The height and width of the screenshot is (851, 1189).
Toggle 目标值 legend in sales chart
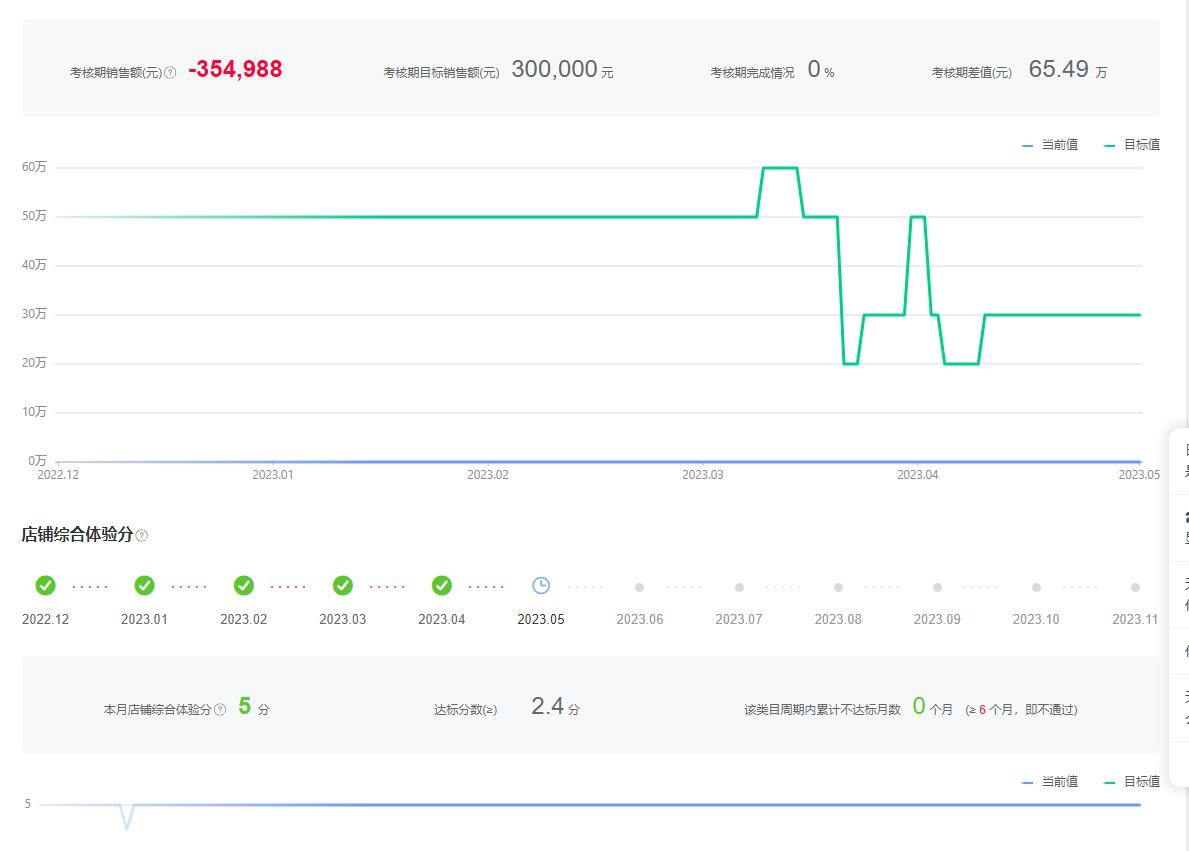point(1132,145)
